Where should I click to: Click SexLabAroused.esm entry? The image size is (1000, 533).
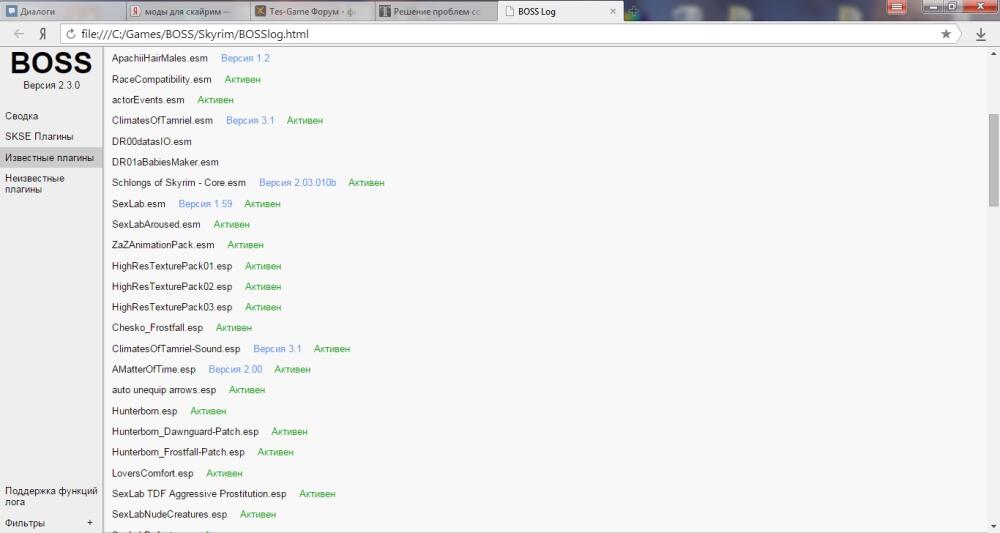click(156, 224)
